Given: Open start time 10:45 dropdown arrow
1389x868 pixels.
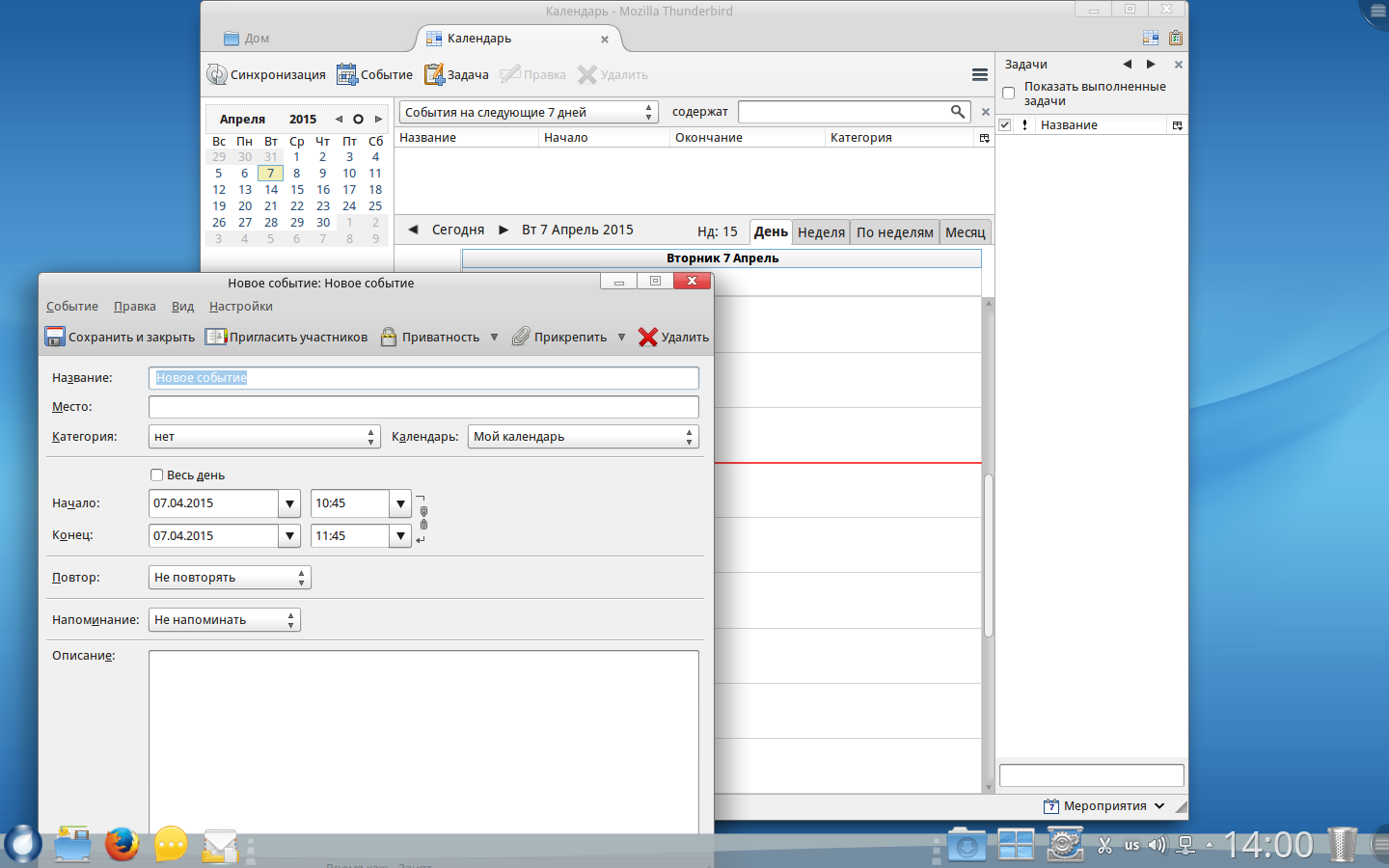Looking at the screenshot, I should pyautogui.click(x=400, y=503).
